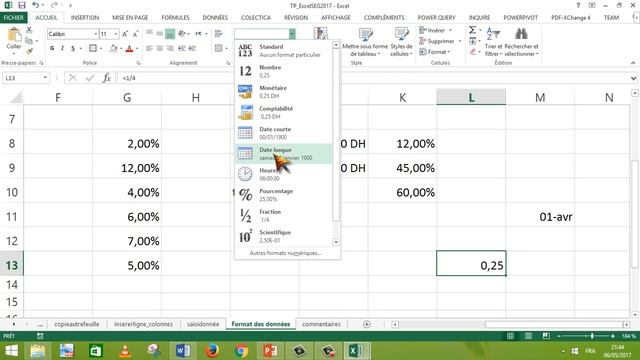This screenshot has width=640, height=360.
Task: Click the Copy icon in Presse-papiers
Action: [29, 41]
